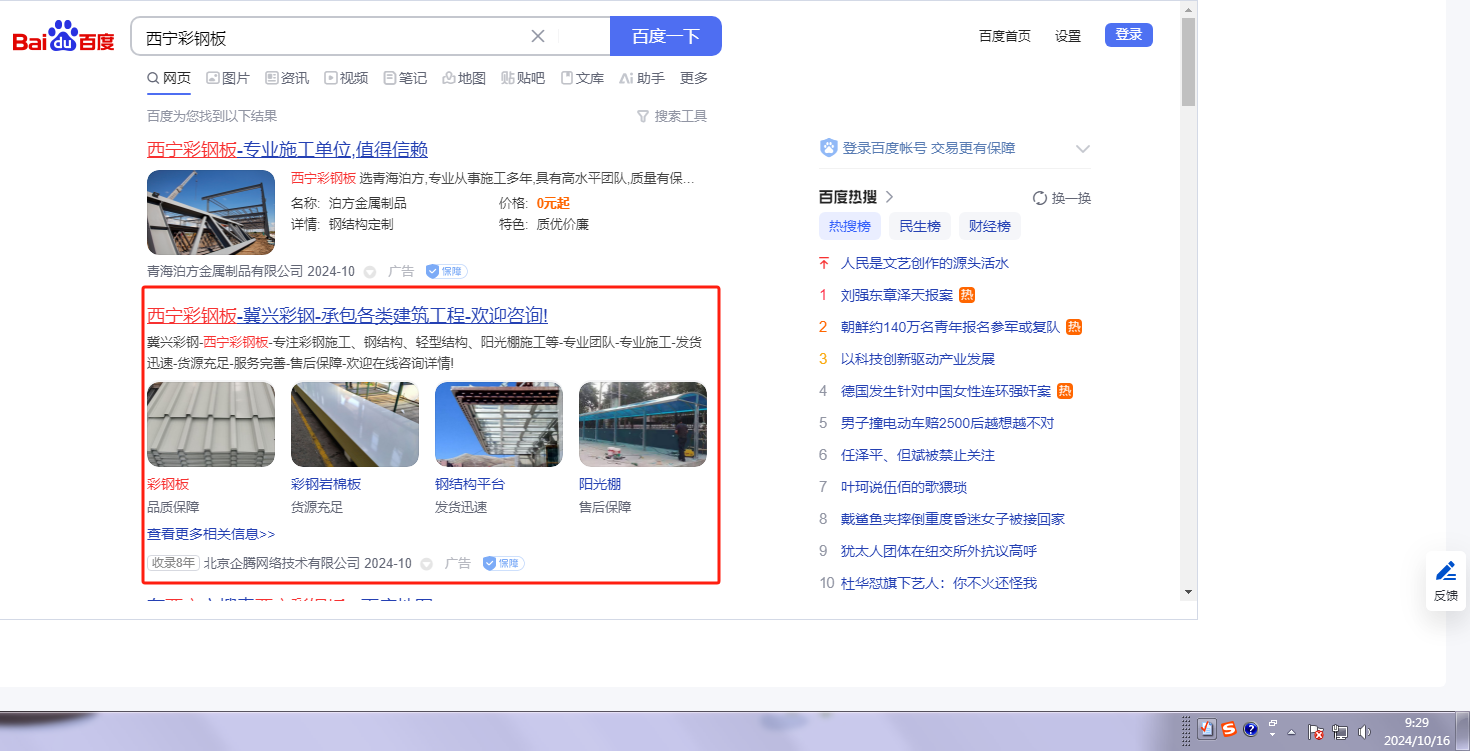This screenshot has height=751, width=1470.
Task: Open the blue help question-mark tray icon
Action: (1250, 729)
